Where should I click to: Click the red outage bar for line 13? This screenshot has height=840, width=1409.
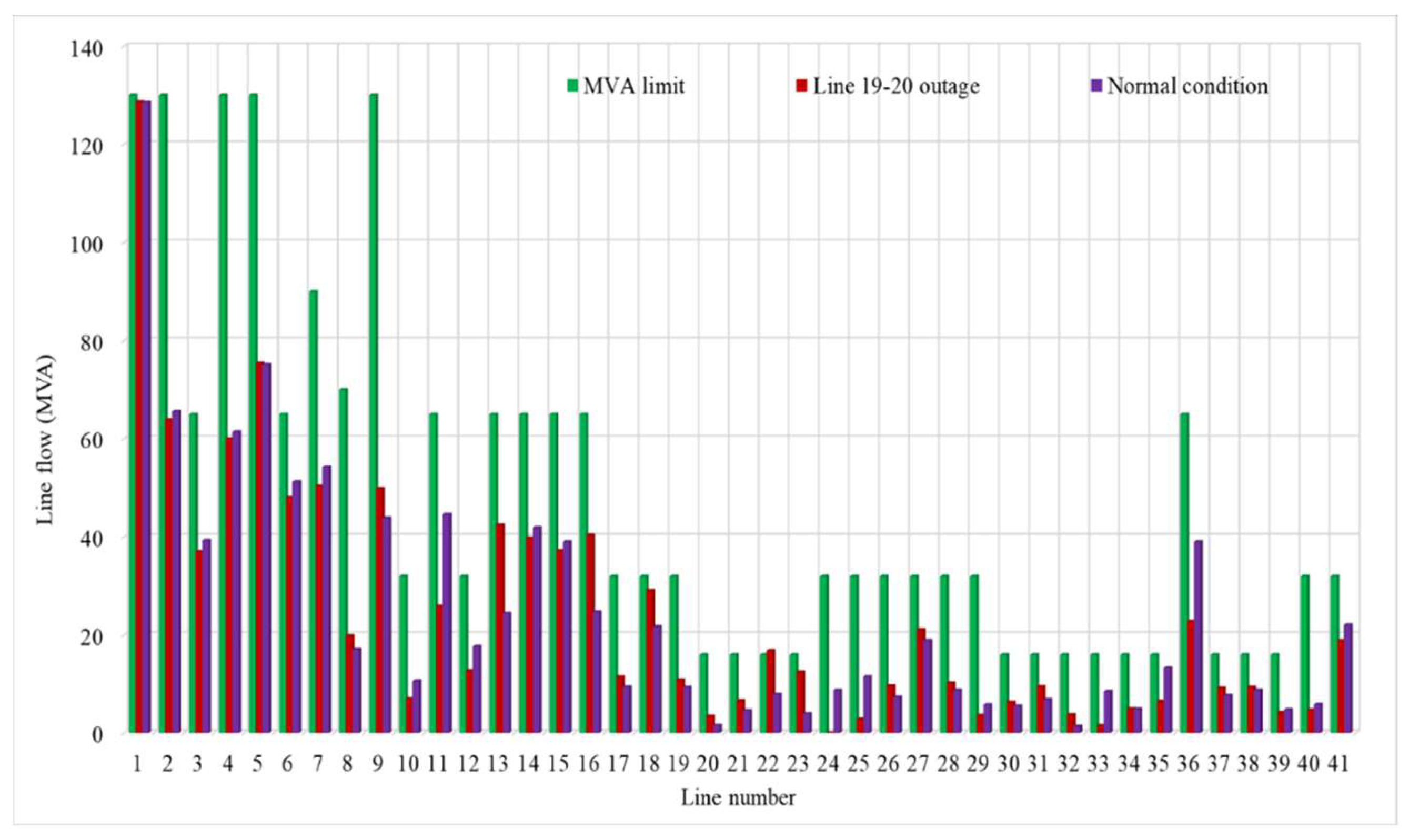pyautogui.click(x=500, y=629)
